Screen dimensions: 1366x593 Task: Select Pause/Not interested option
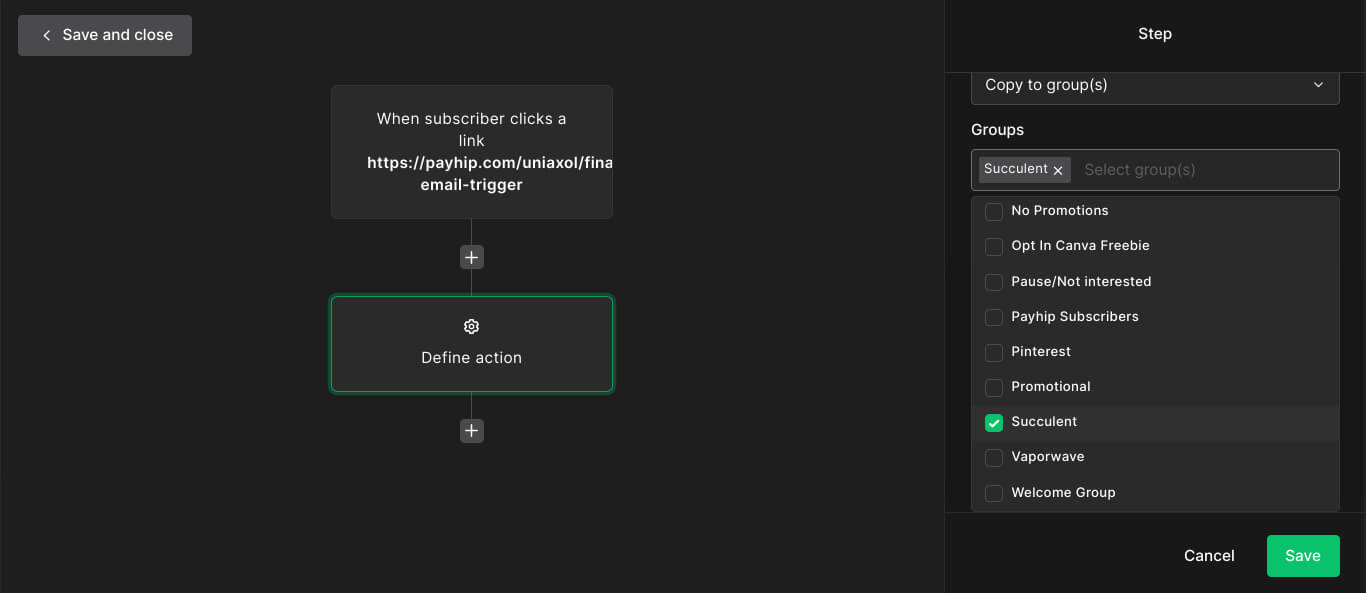point(1080,282)
